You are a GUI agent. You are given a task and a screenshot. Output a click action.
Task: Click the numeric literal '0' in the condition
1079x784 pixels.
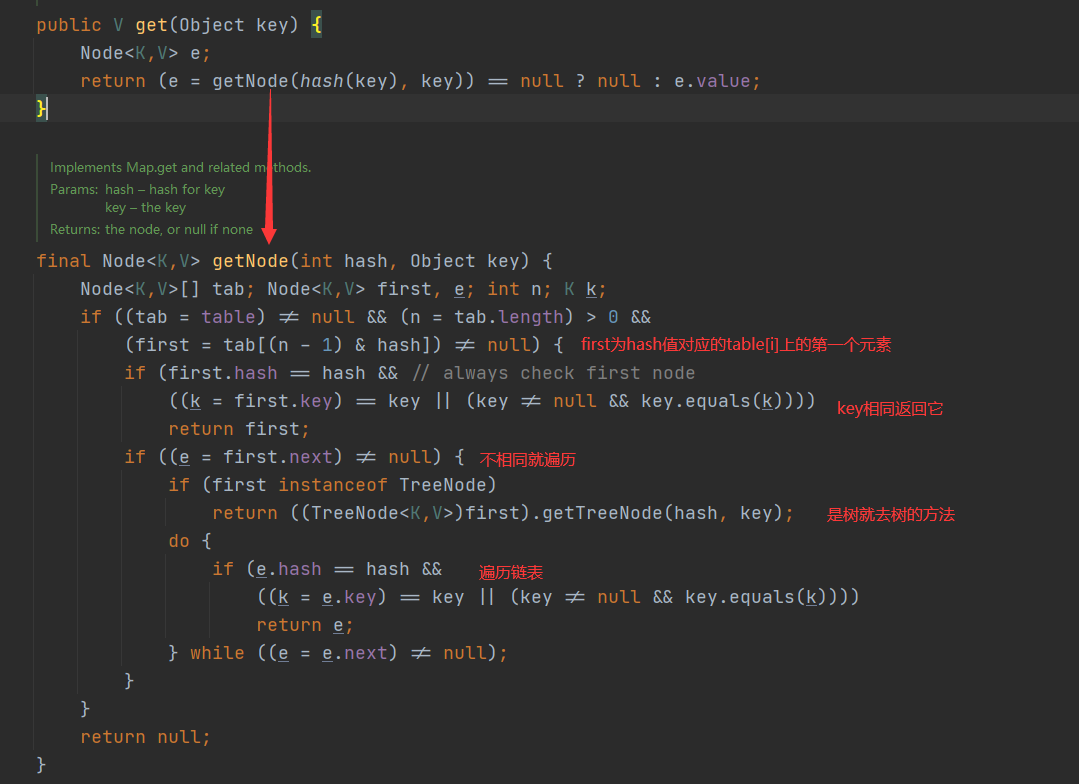pyautogui.click(x=613, y=317)
